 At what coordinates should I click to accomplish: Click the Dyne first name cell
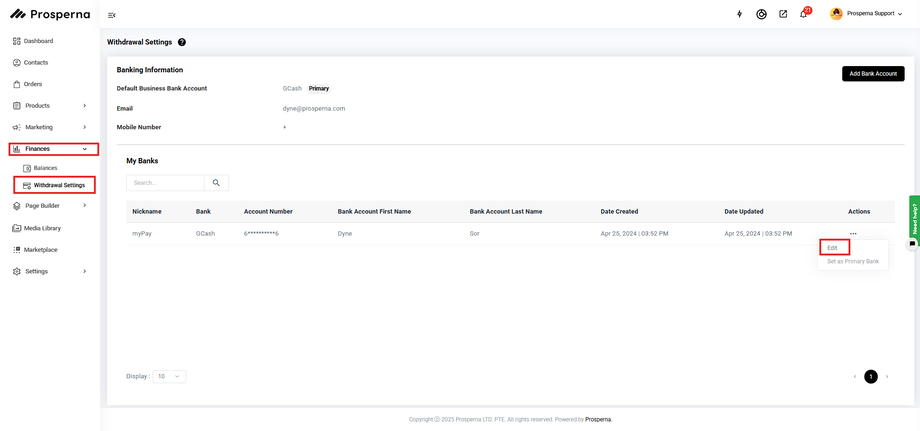point(344,233)
